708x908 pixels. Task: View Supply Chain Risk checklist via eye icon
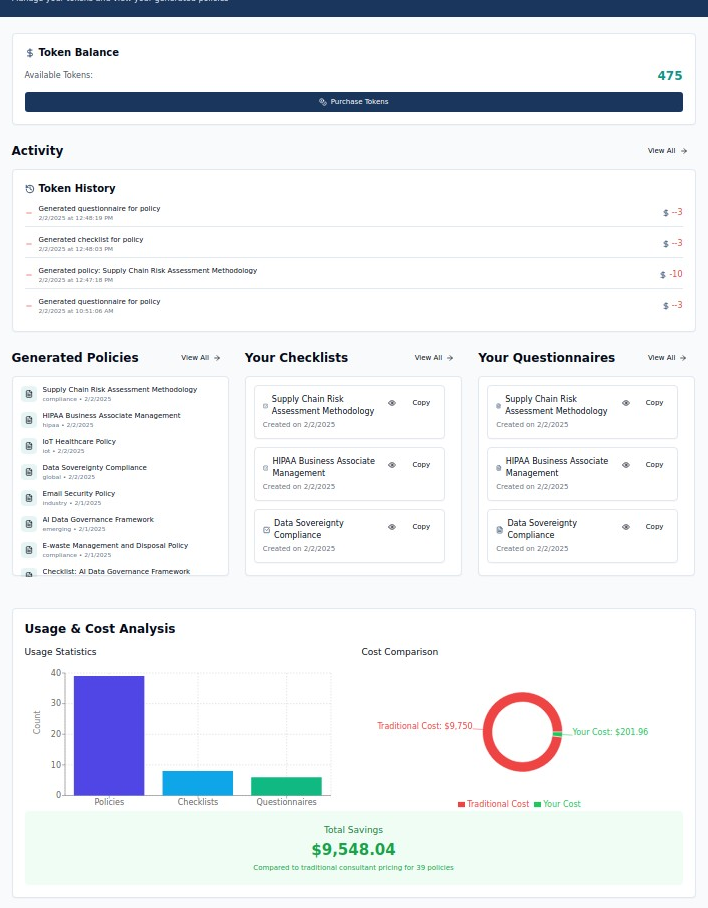pos(392,403)
